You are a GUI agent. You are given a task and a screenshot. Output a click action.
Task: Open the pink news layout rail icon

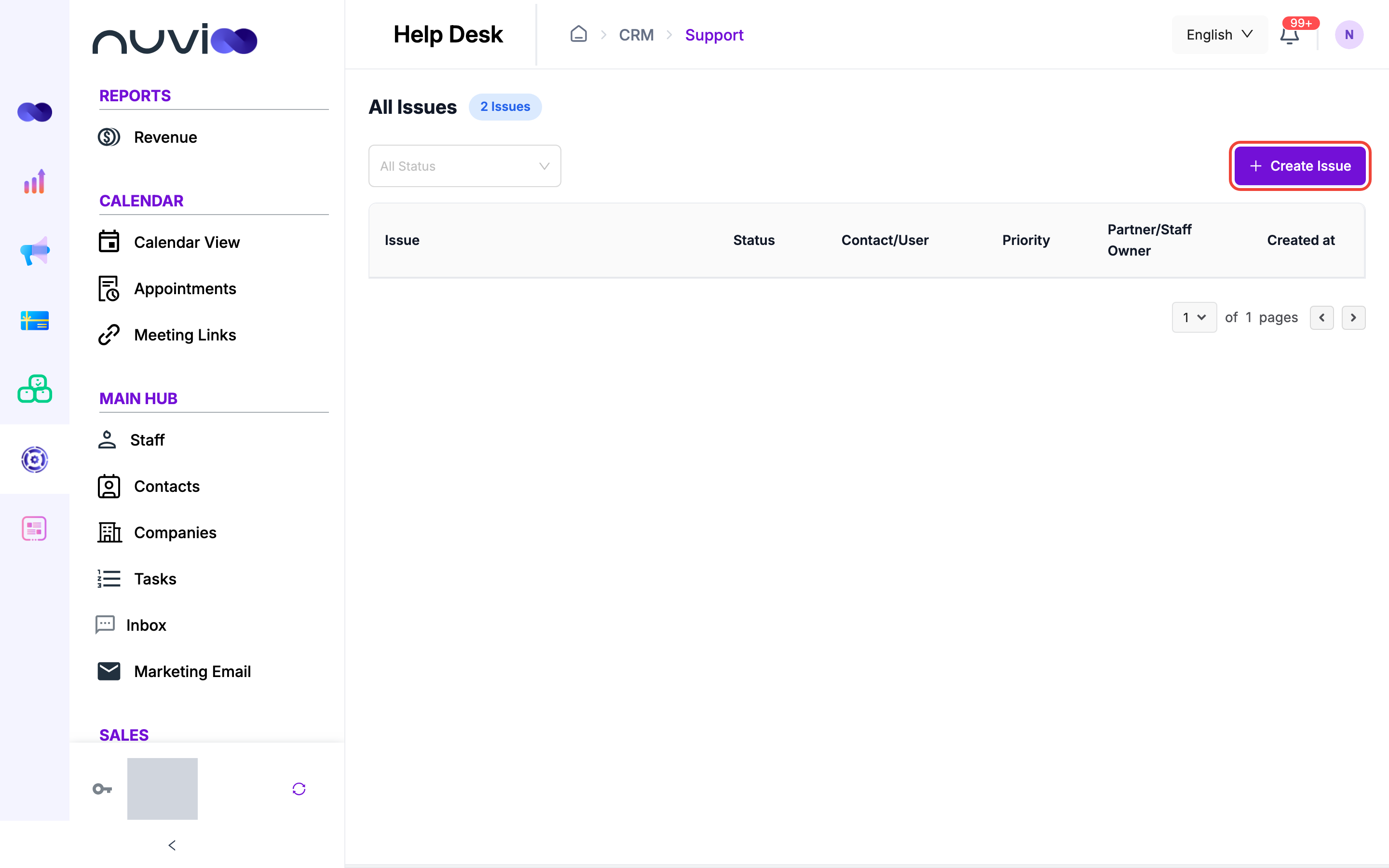pos(34,529)
